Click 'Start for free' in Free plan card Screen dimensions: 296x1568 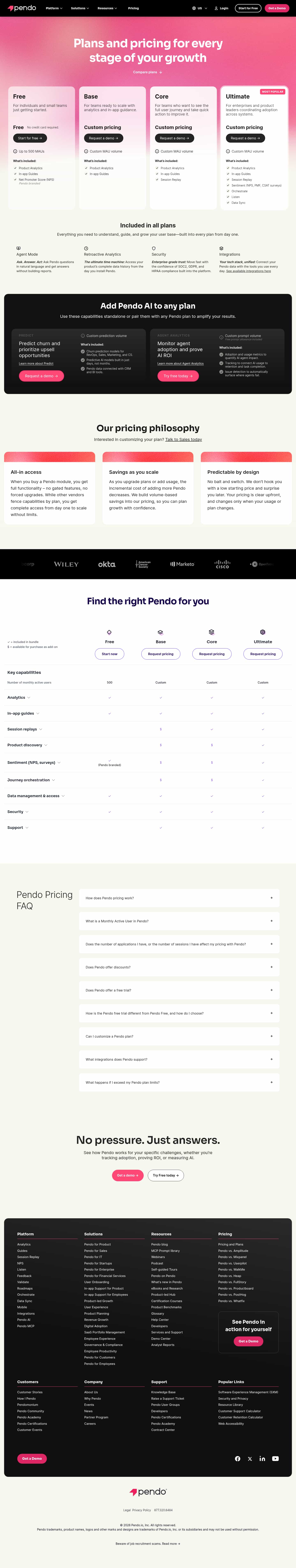[30, 138]
